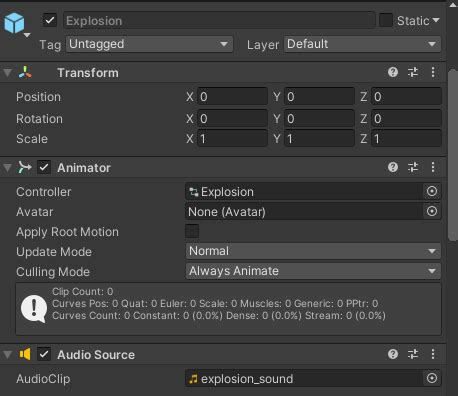Click the Clip Count: 0 text
Screen dimensions: 458x396
coord(83,291)
